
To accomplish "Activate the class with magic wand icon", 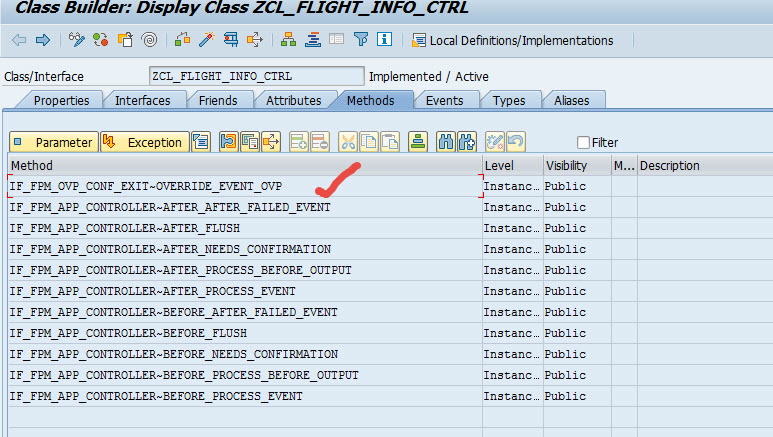I will click(x=207, y=39).
